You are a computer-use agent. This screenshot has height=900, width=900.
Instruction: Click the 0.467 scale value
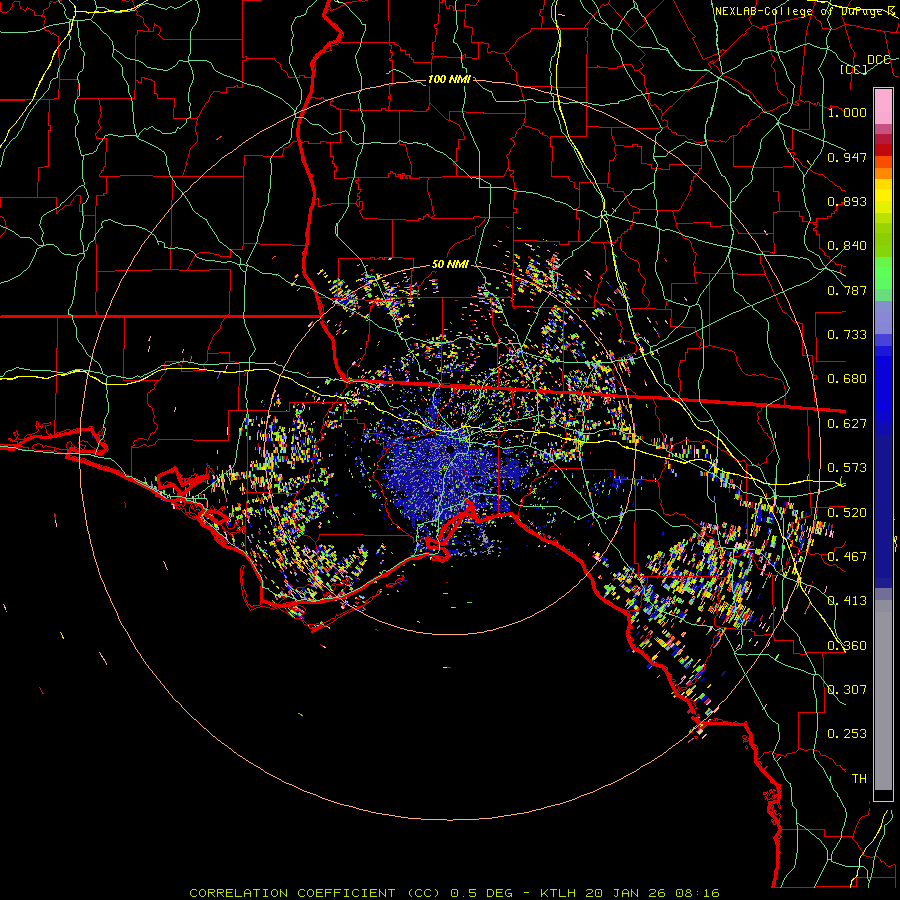[847, 557]
